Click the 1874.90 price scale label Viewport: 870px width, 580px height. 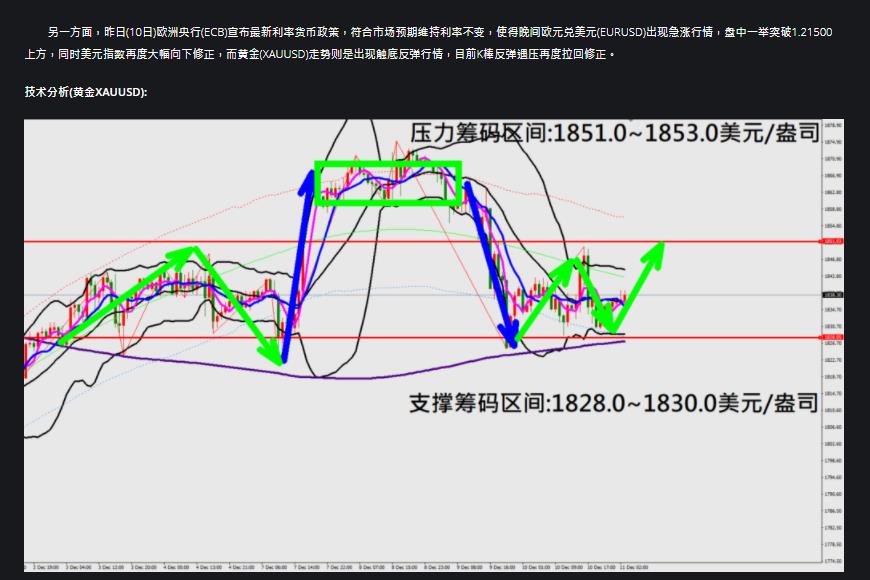coord(833,142)
